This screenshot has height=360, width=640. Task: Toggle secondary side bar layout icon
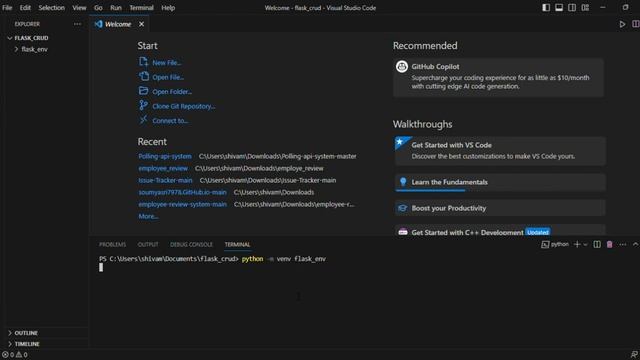[572, 8]
